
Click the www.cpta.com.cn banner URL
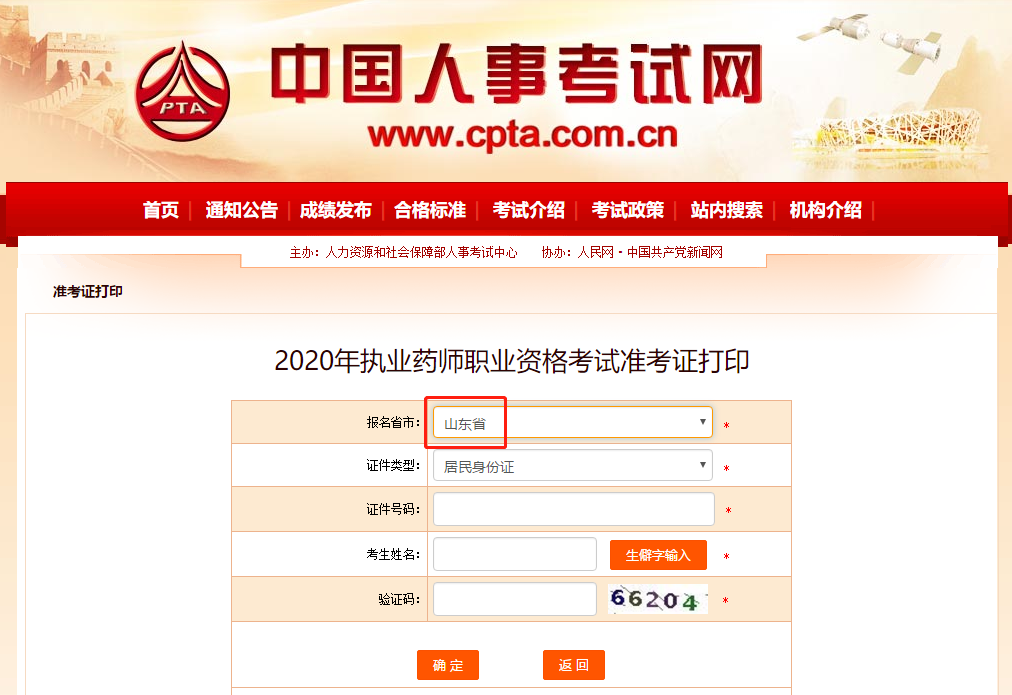pos(523,134)
